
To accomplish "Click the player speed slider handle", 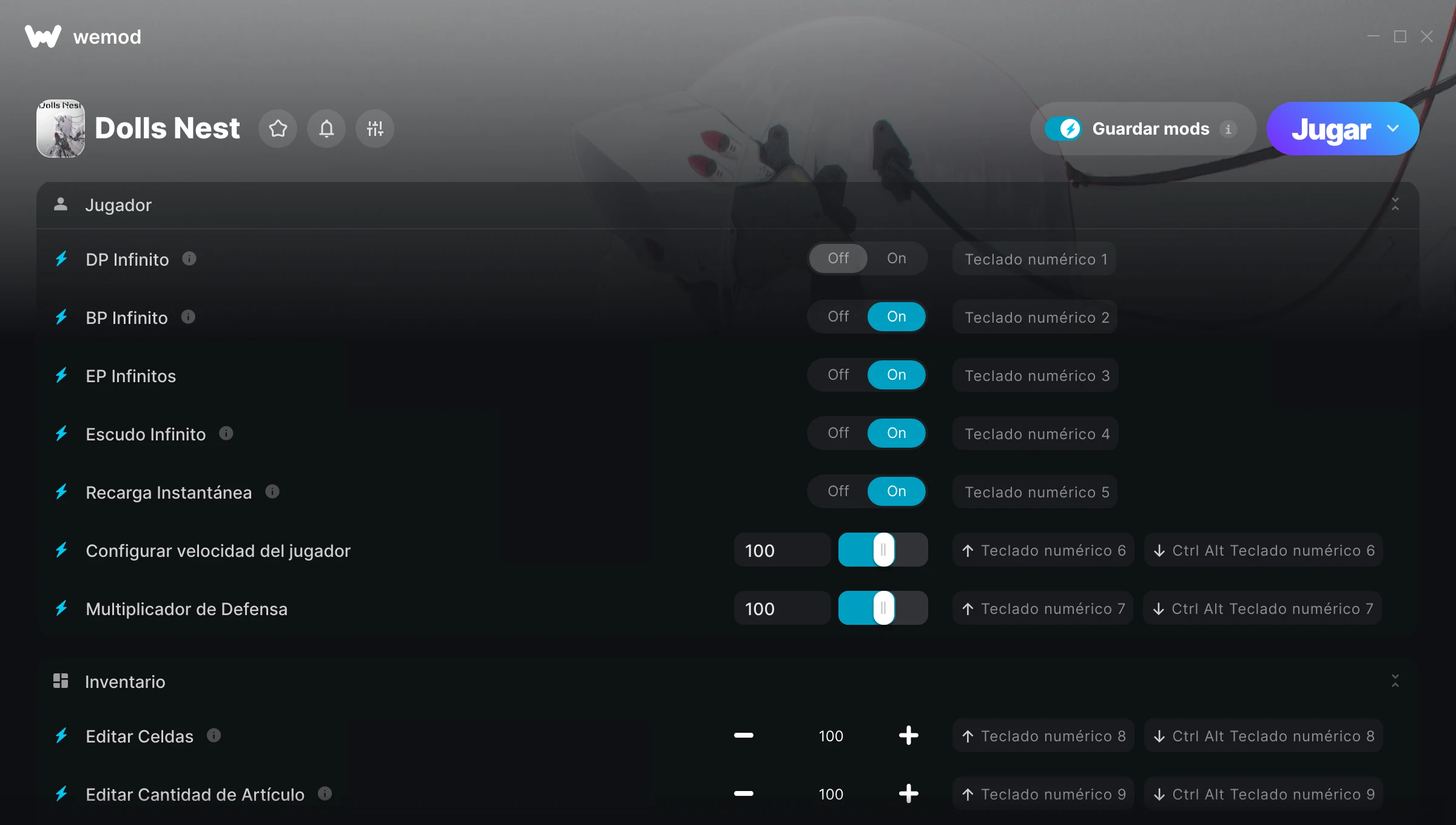I will (883, 550).
